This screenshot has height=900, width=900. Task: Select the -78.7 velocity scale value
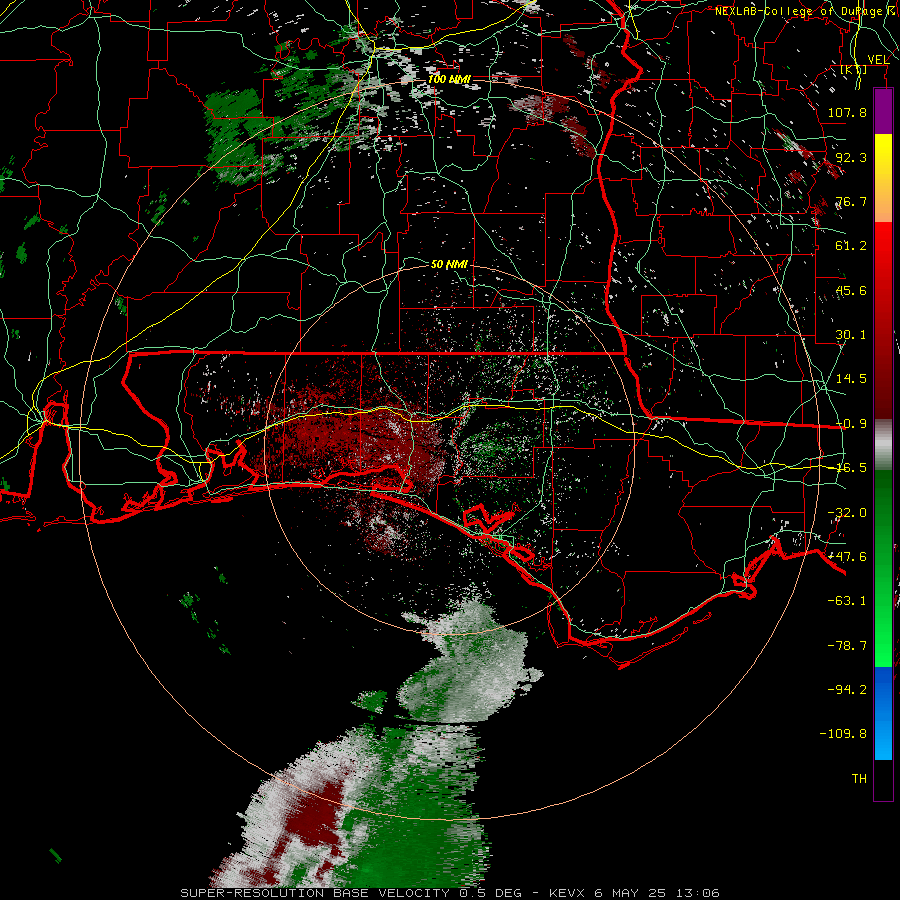click(847, 646)
